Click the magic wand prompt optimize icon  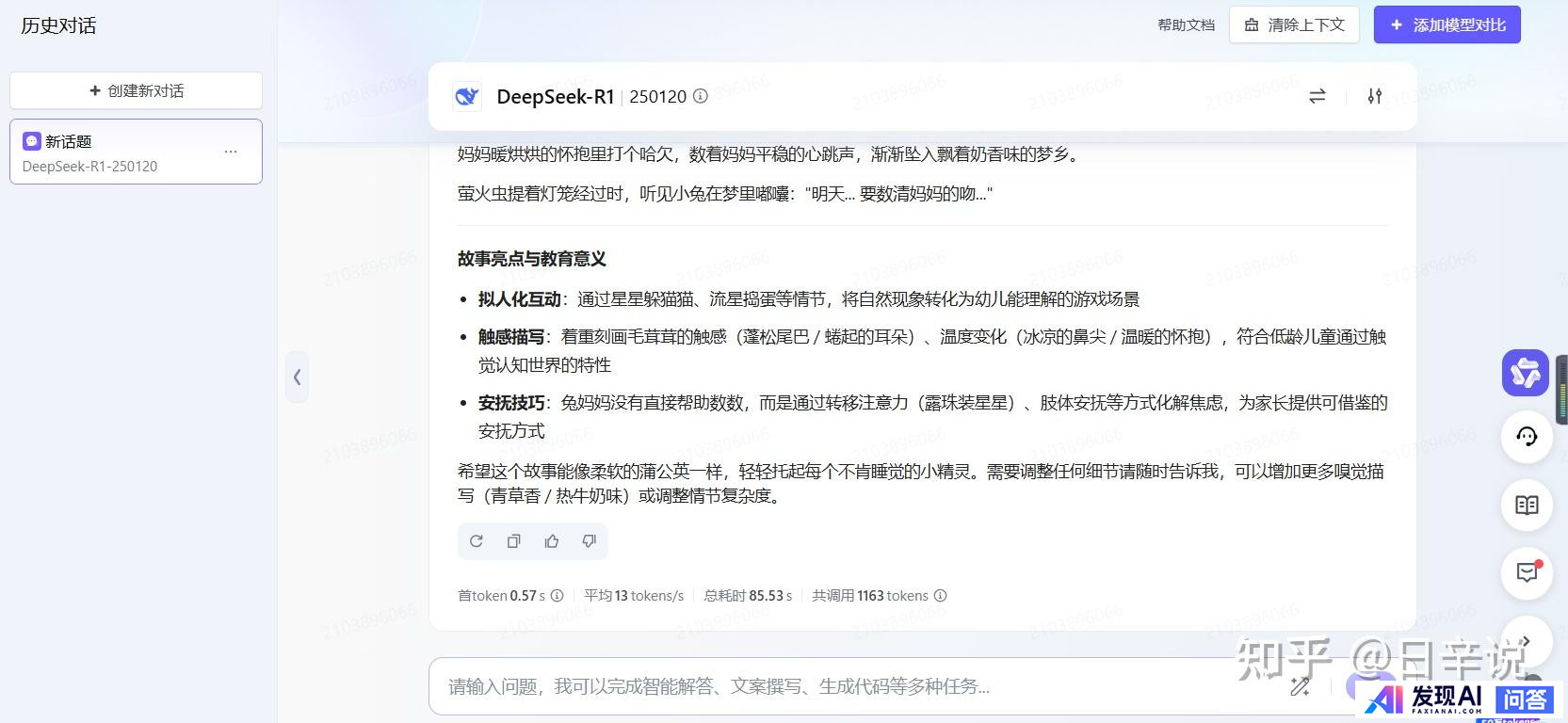pos(1301,686)
